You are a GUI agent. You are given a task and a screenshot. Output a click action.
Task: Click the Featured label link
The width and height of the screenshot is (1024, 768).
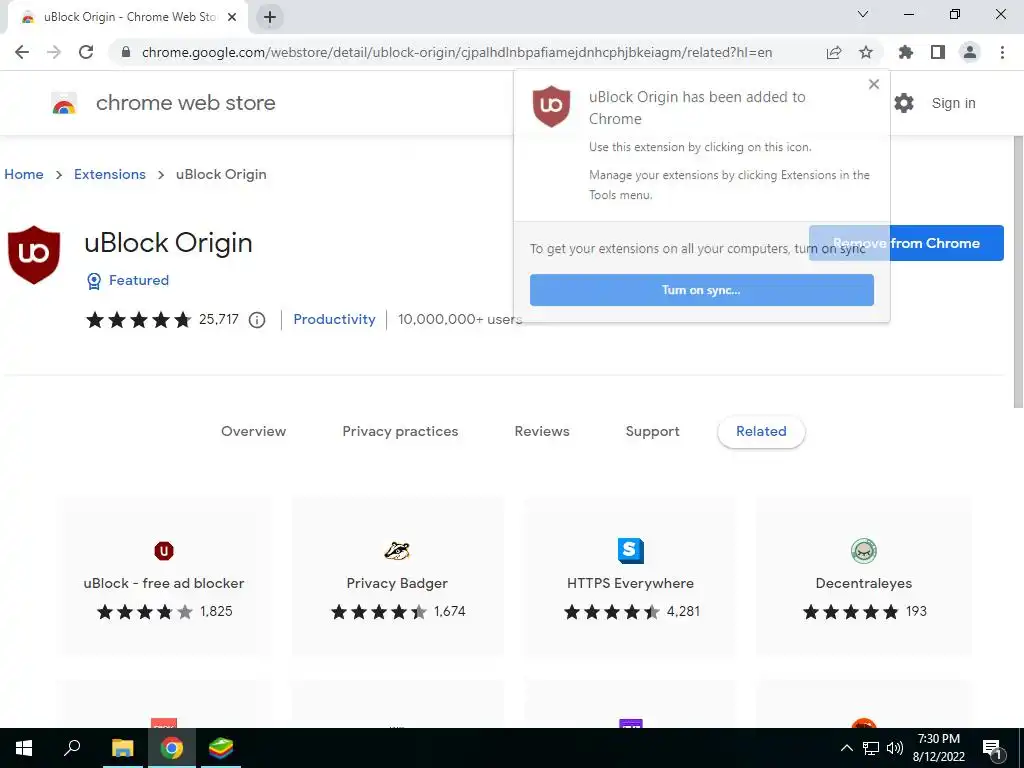tap(139, 280)
